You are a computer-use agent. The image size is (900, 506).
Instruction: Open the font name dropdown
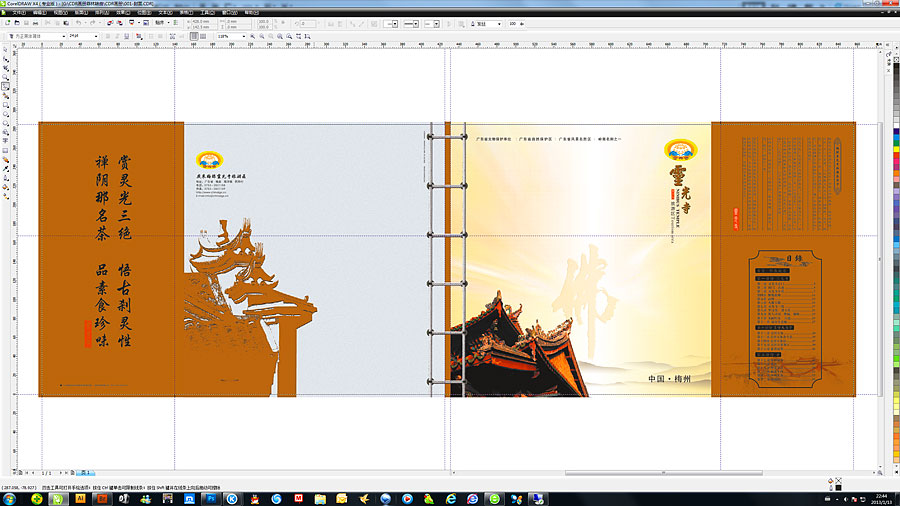[x=62, y=36]
